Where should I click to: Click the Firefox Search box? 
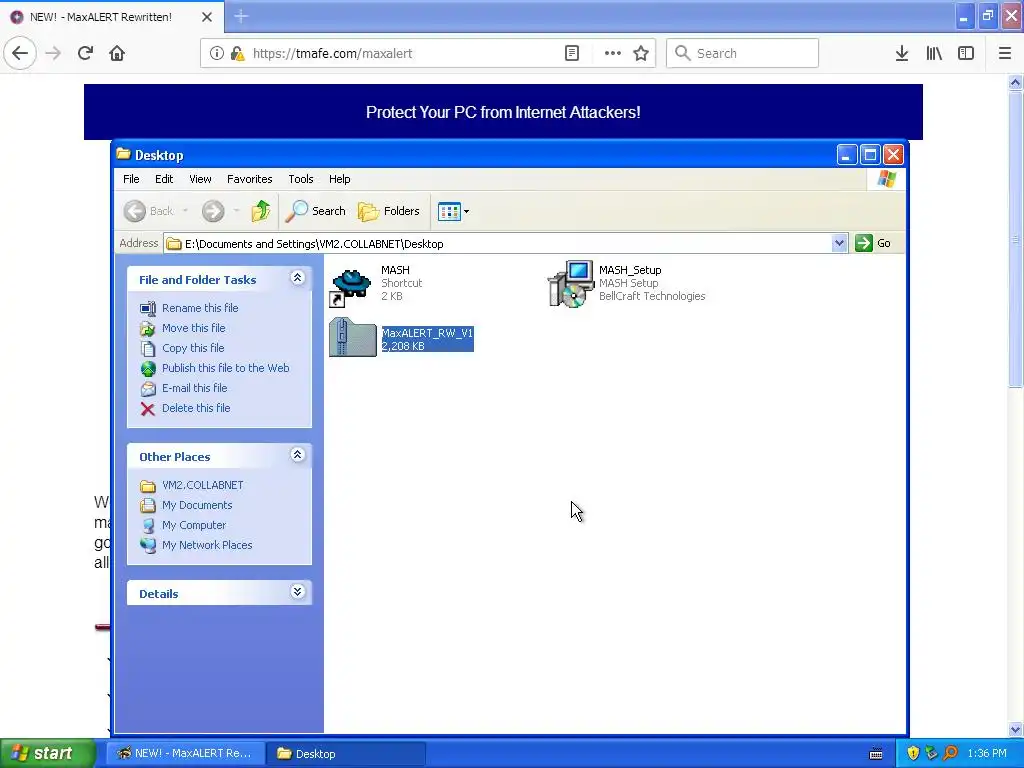coord(743,53)
